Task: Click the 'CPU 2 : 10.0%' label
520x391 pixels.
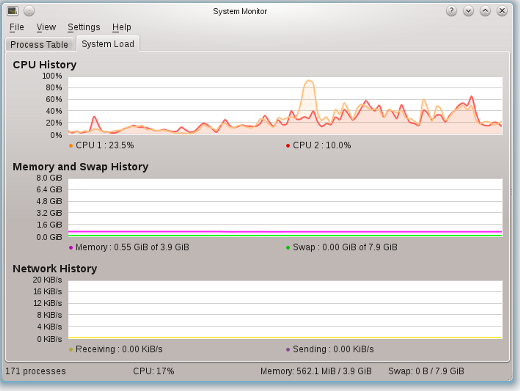Action: (322, 145)
